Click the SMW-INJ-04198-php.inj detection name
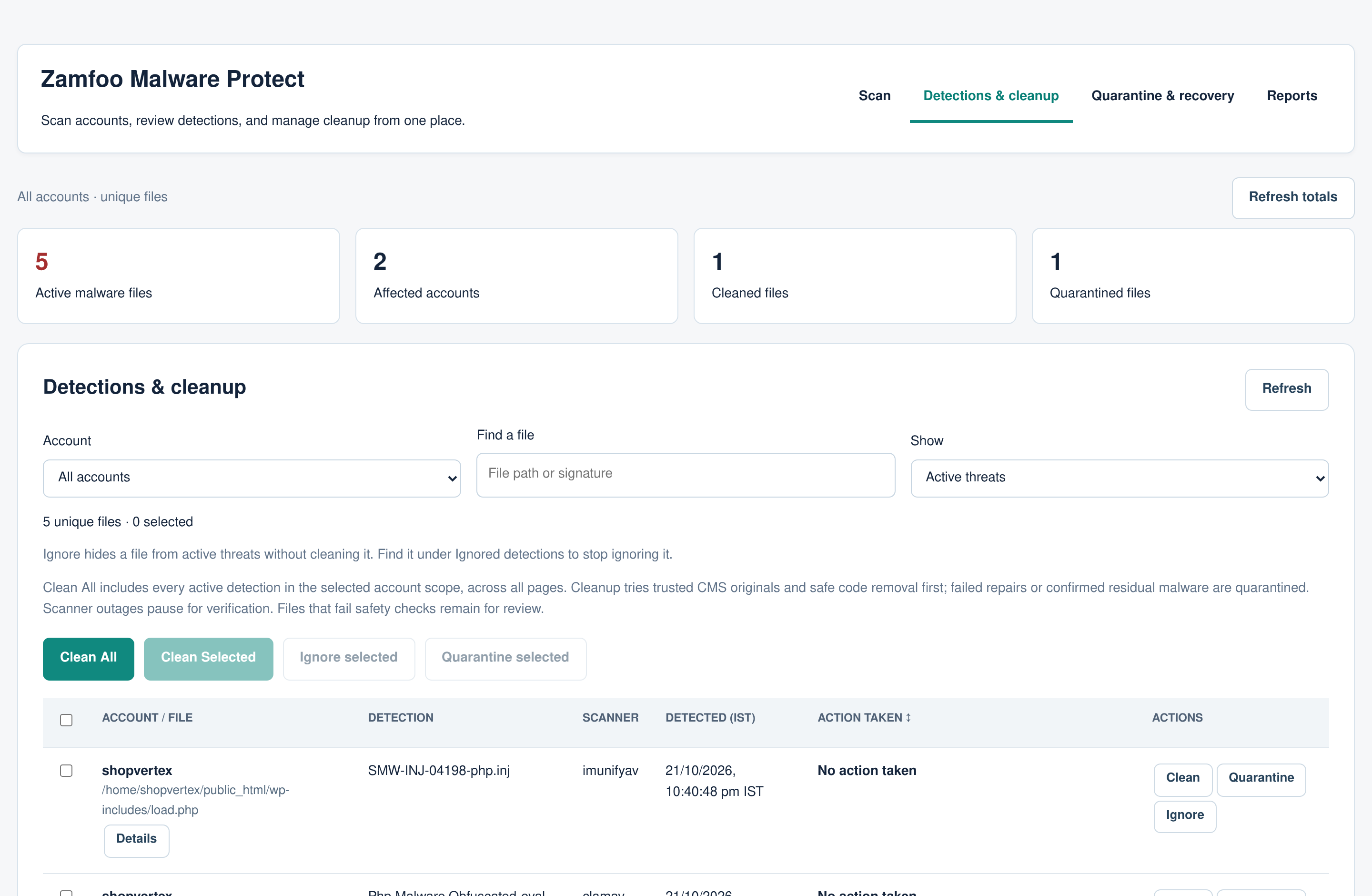Image resolution: width=1372 pixels, height=896 pixels. tap(439, 770)
